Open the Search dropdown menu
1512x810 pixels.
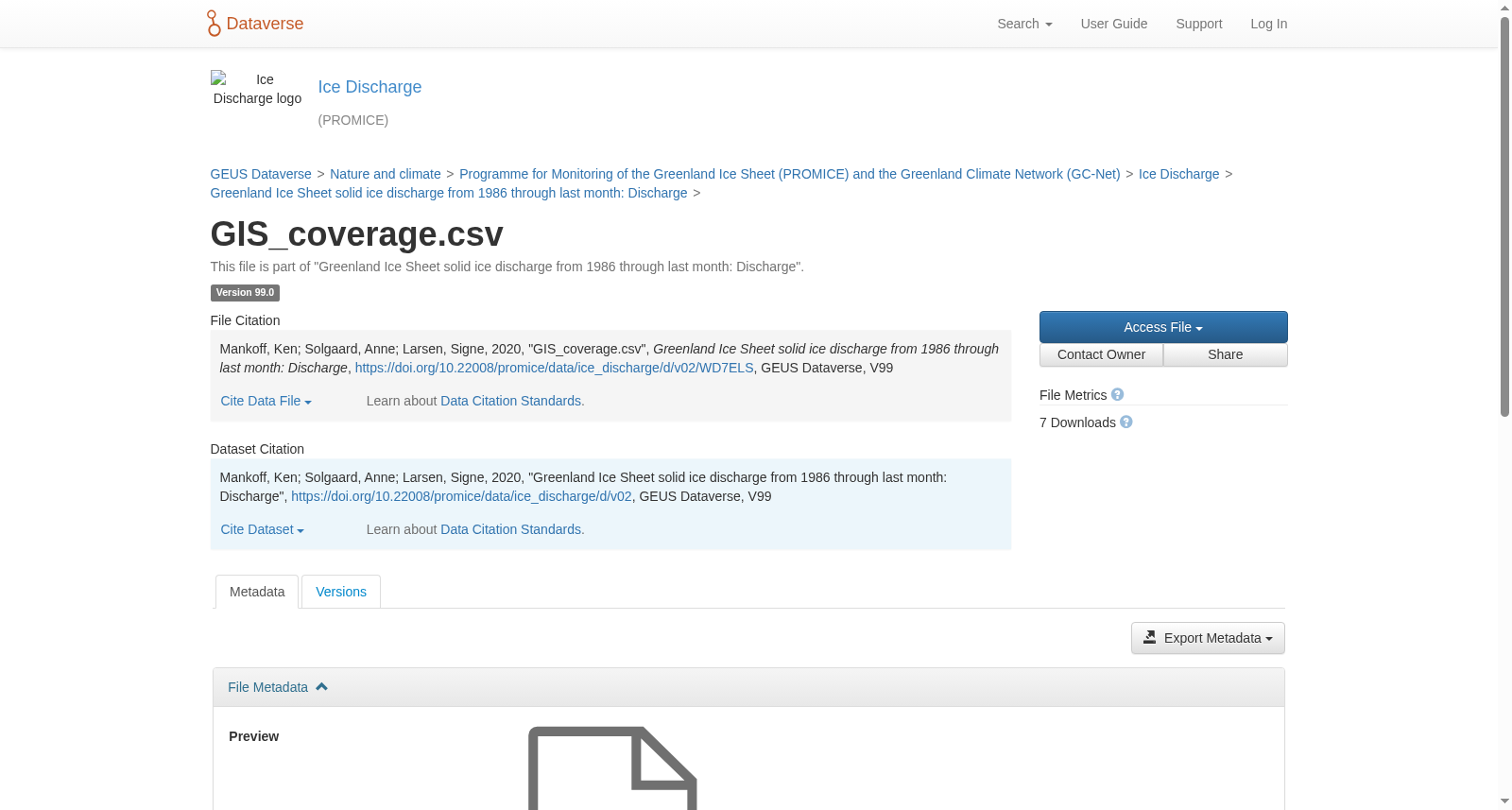pos(1024,24)
